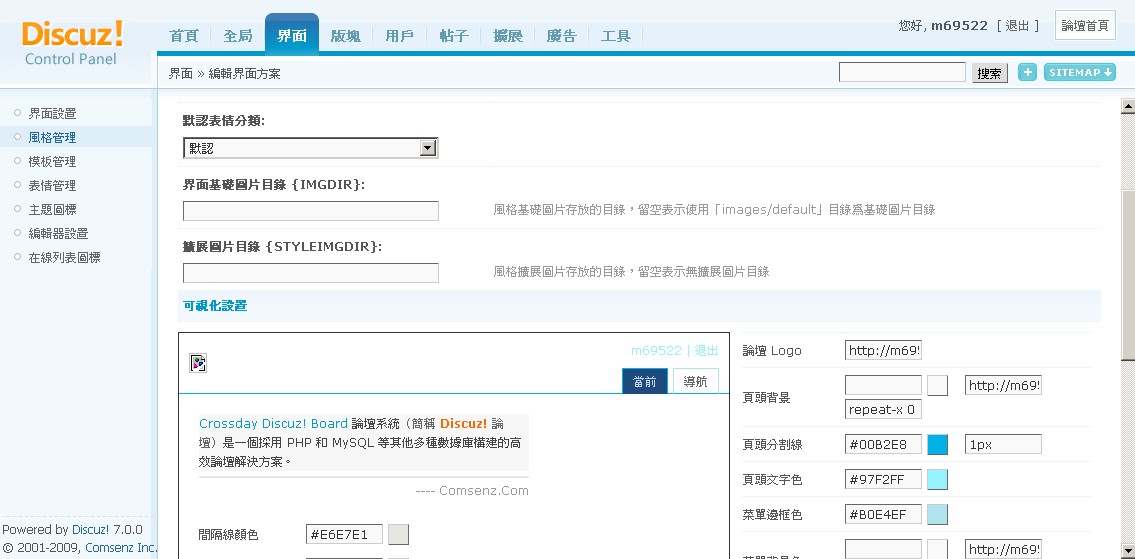The width and height of the screenshot is (1135, 559).
Task: Focus the 界面基礎圖片目錄 input field
Action: [x=311, y=211]
